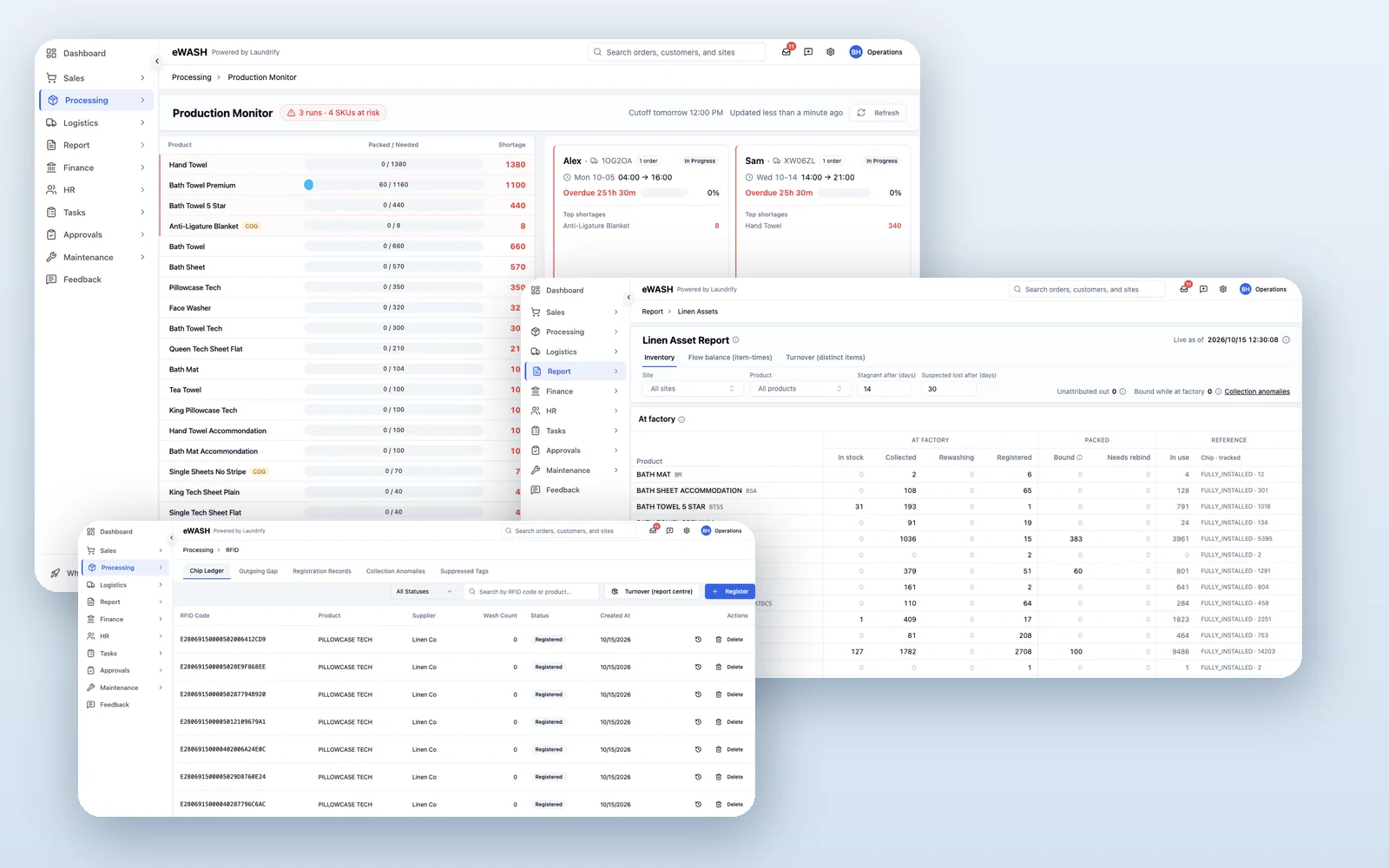Open settings gear in Linen Asset Report header

tap(1223, 289)
